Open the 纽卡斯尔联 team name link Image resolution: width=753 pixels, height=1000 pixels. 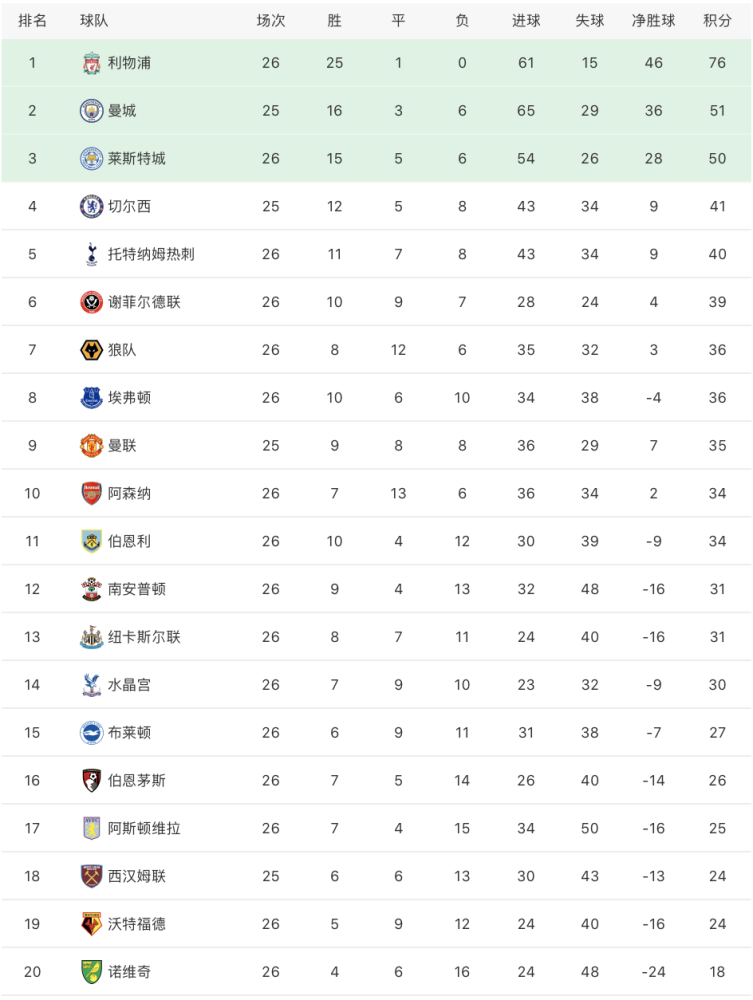[144, 637]
